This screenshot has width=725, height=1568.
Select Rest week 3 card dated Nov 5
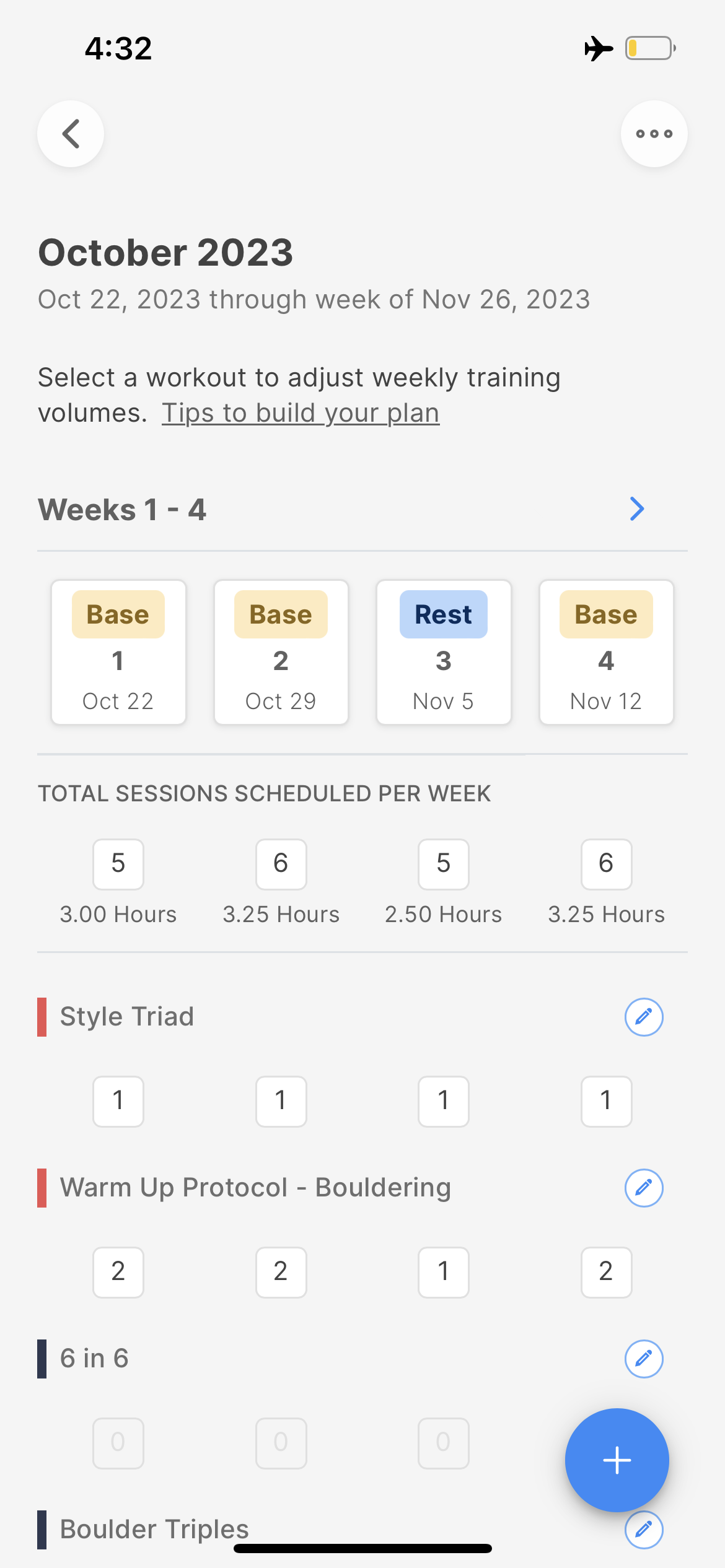(x=444, y=652)
